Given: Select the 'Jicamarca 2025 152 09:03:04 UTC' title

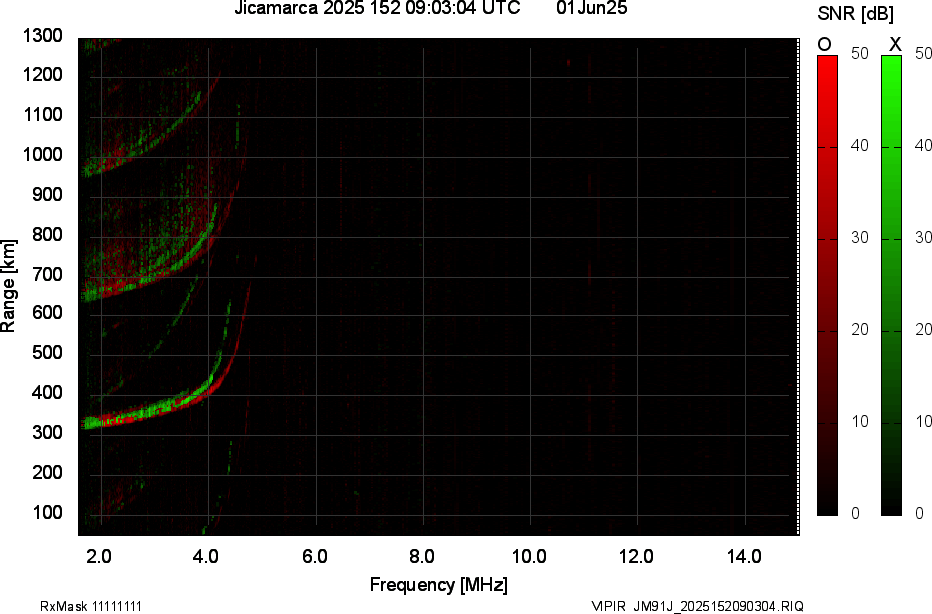Looking at the screenshot, I should 377,8.
